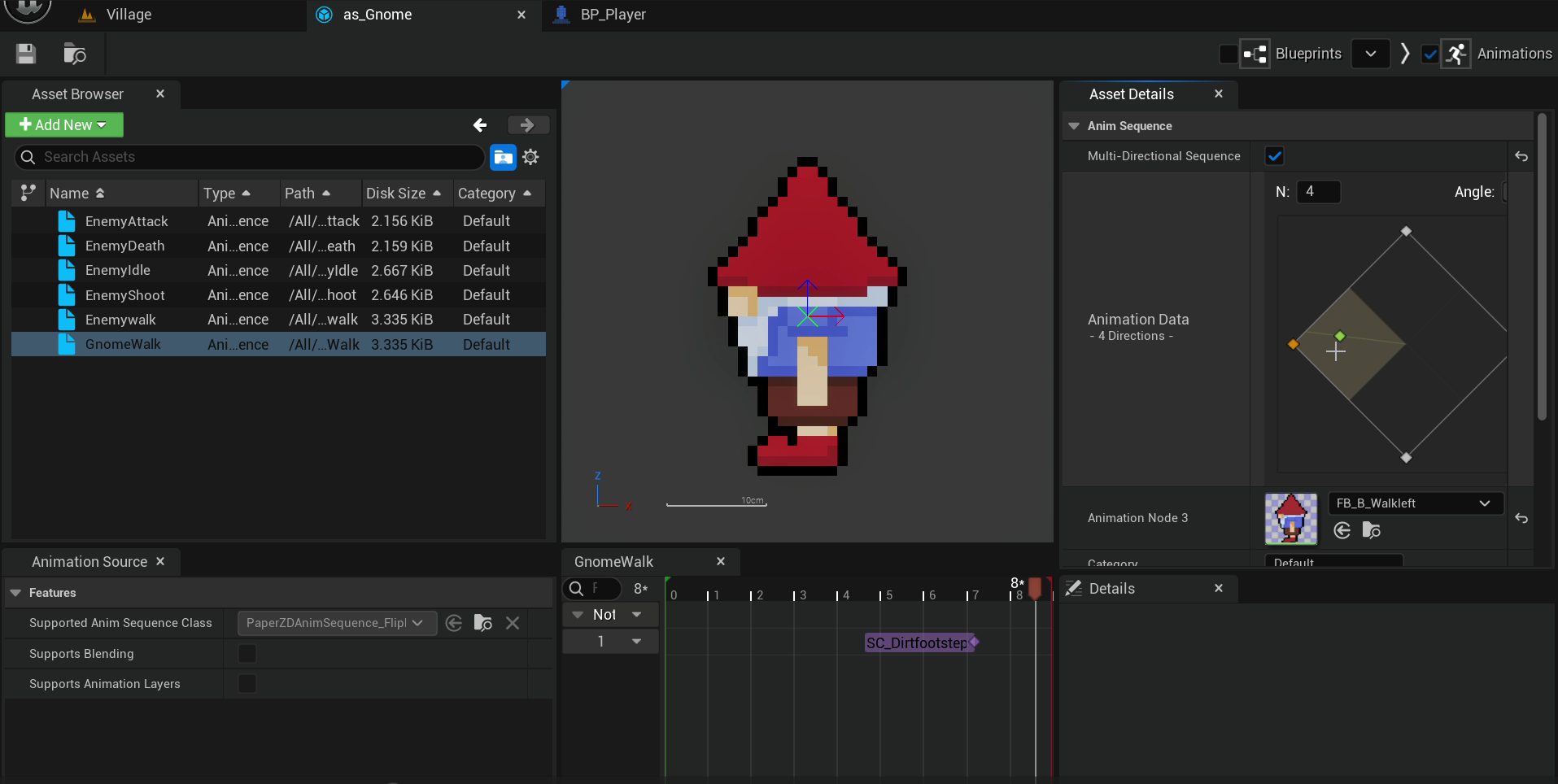
Task: Reset Multi-Directional Sequence to default arrow
Action: tap(1521, 156)
